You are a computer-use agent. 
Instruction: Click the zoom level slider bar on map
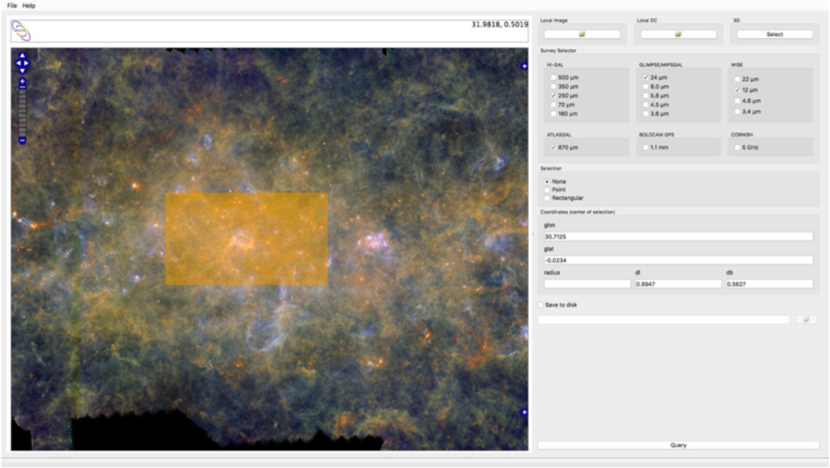click(x=22, y=111)
